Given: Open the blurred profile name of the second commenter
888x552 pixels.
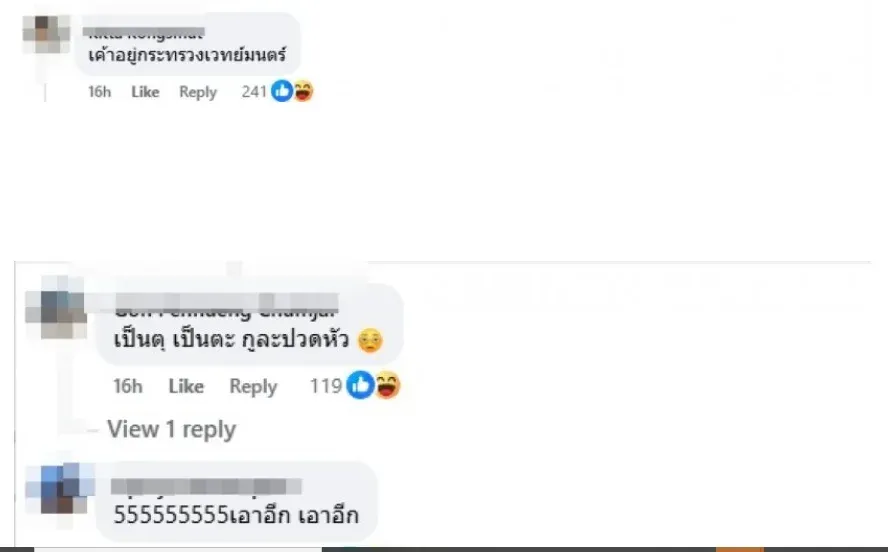Looking at the screenshot, I should click(x=227, y=305).
